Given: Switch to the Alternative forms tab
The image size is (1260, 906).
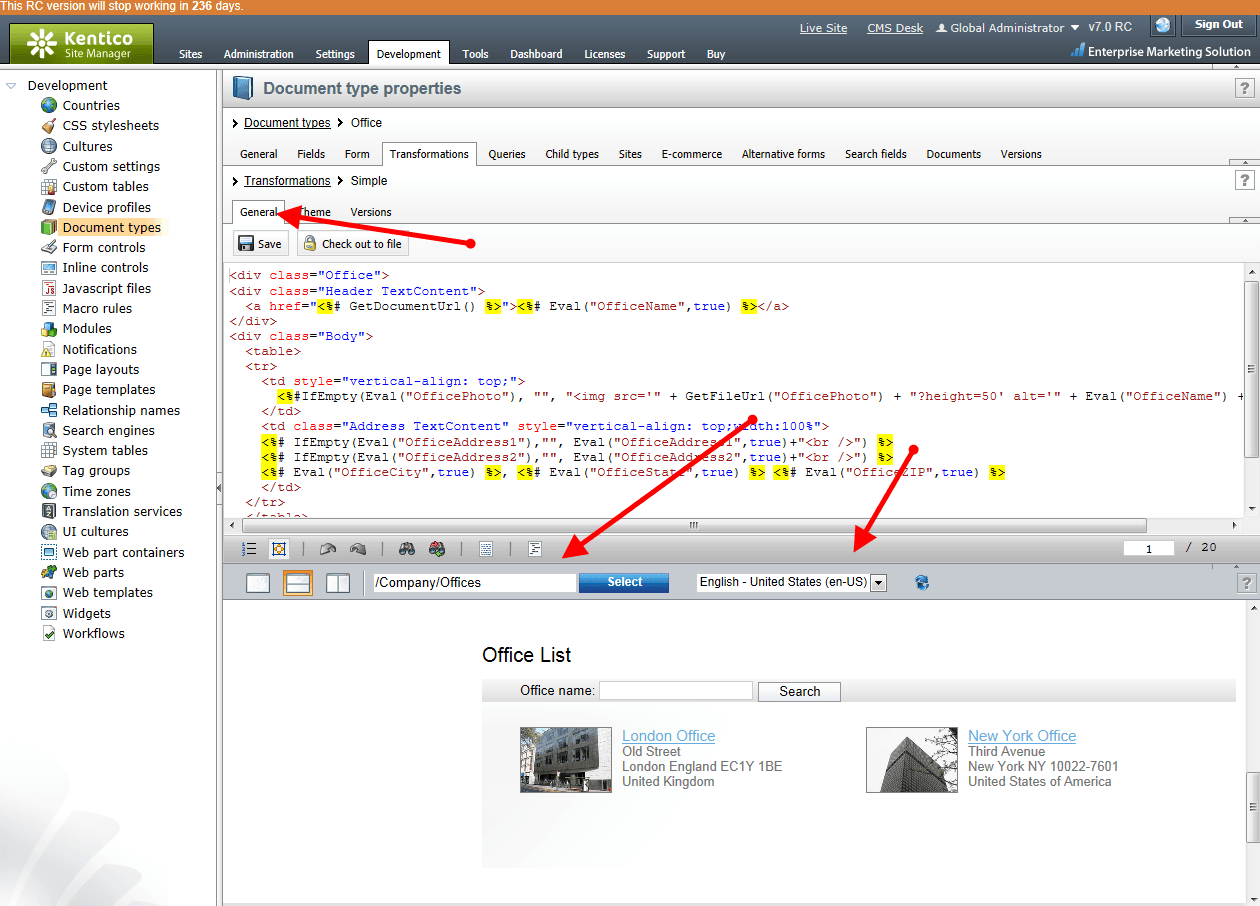Looking at the screenshot, I should (x=784, y=154).
